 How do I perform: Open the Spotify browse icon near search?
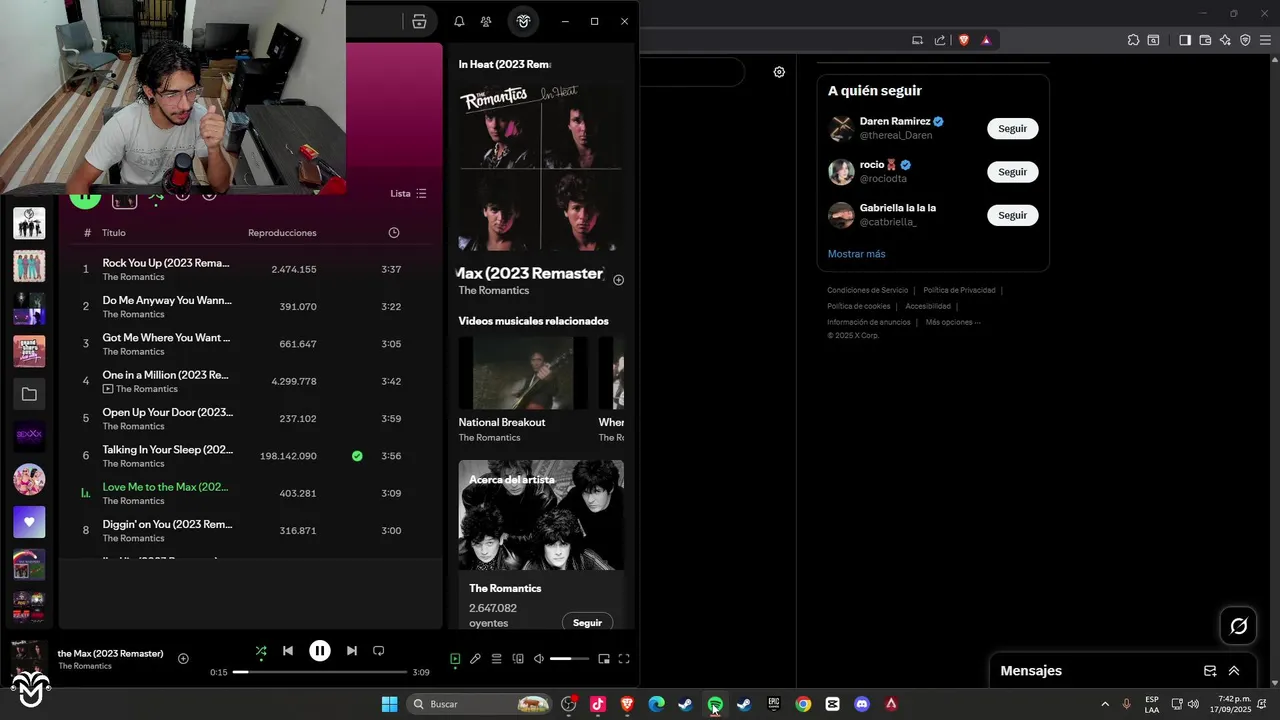tap(419, 21)
